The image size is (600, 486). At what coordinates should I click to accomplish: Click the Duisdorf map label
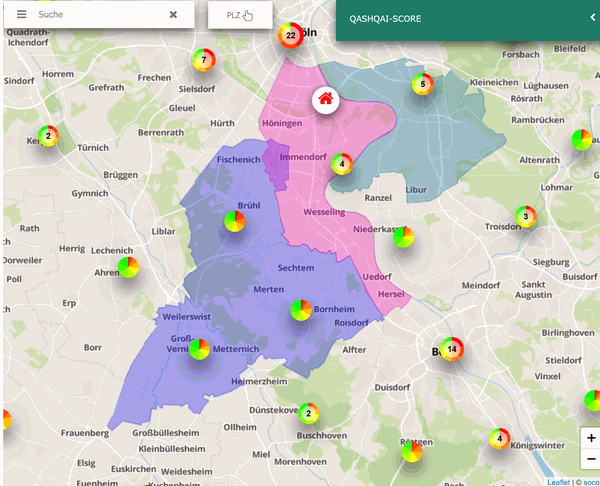[x=392, y=388]
